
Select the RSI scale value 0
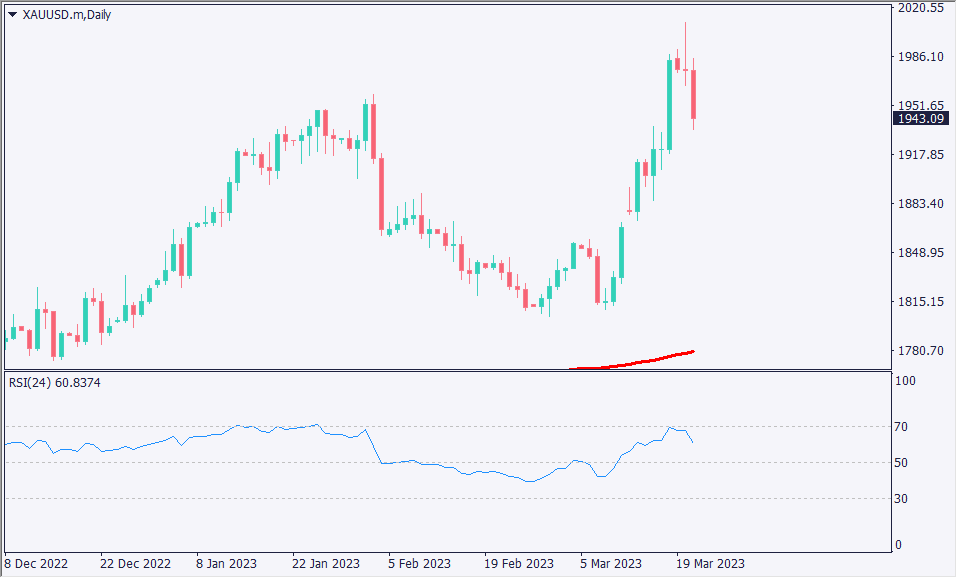tap(898, 544)
